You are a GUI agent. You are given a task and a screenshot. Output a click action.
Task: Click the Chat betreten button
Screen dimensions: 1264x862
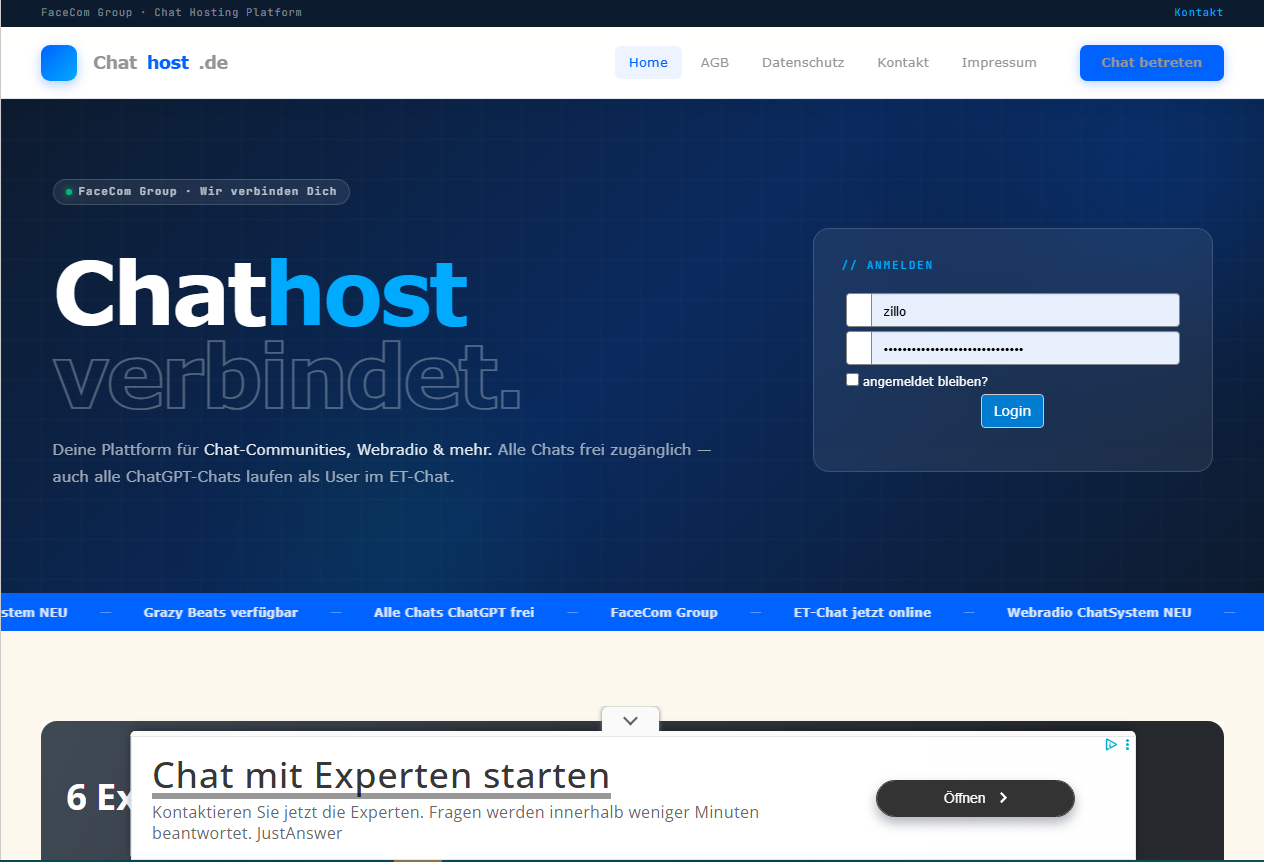(x=1151, y=62)
